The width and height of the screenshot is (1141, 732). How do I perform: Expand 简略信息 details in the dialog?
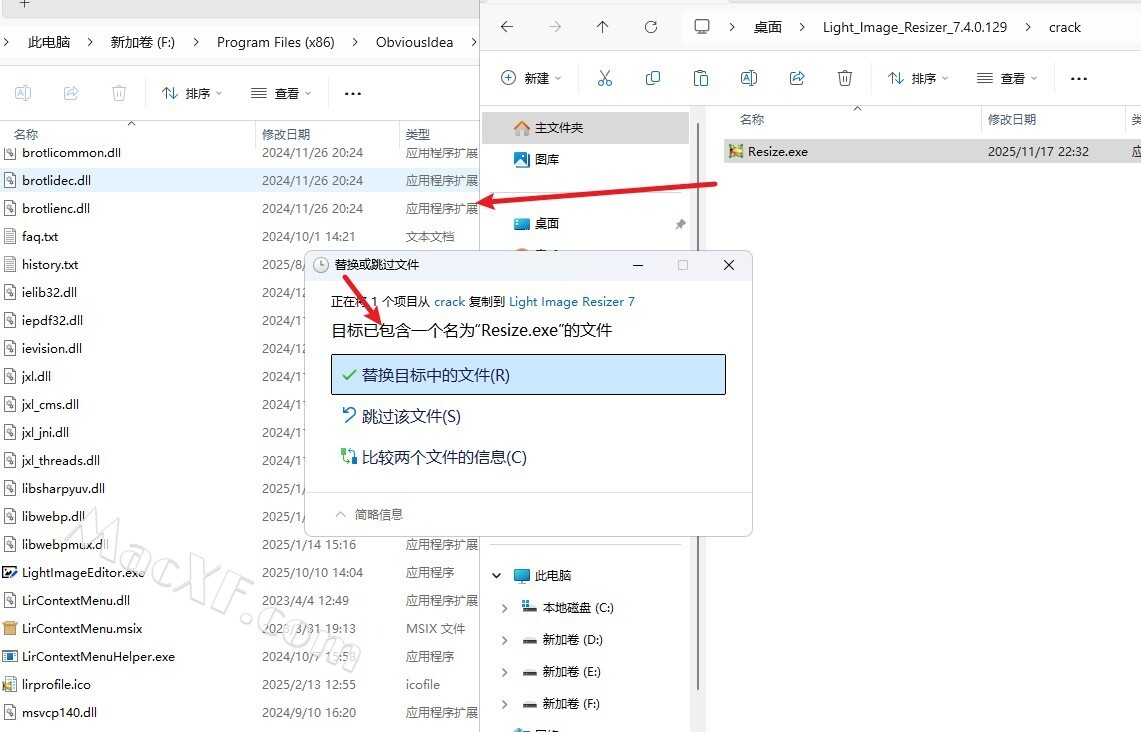point(369,514)
